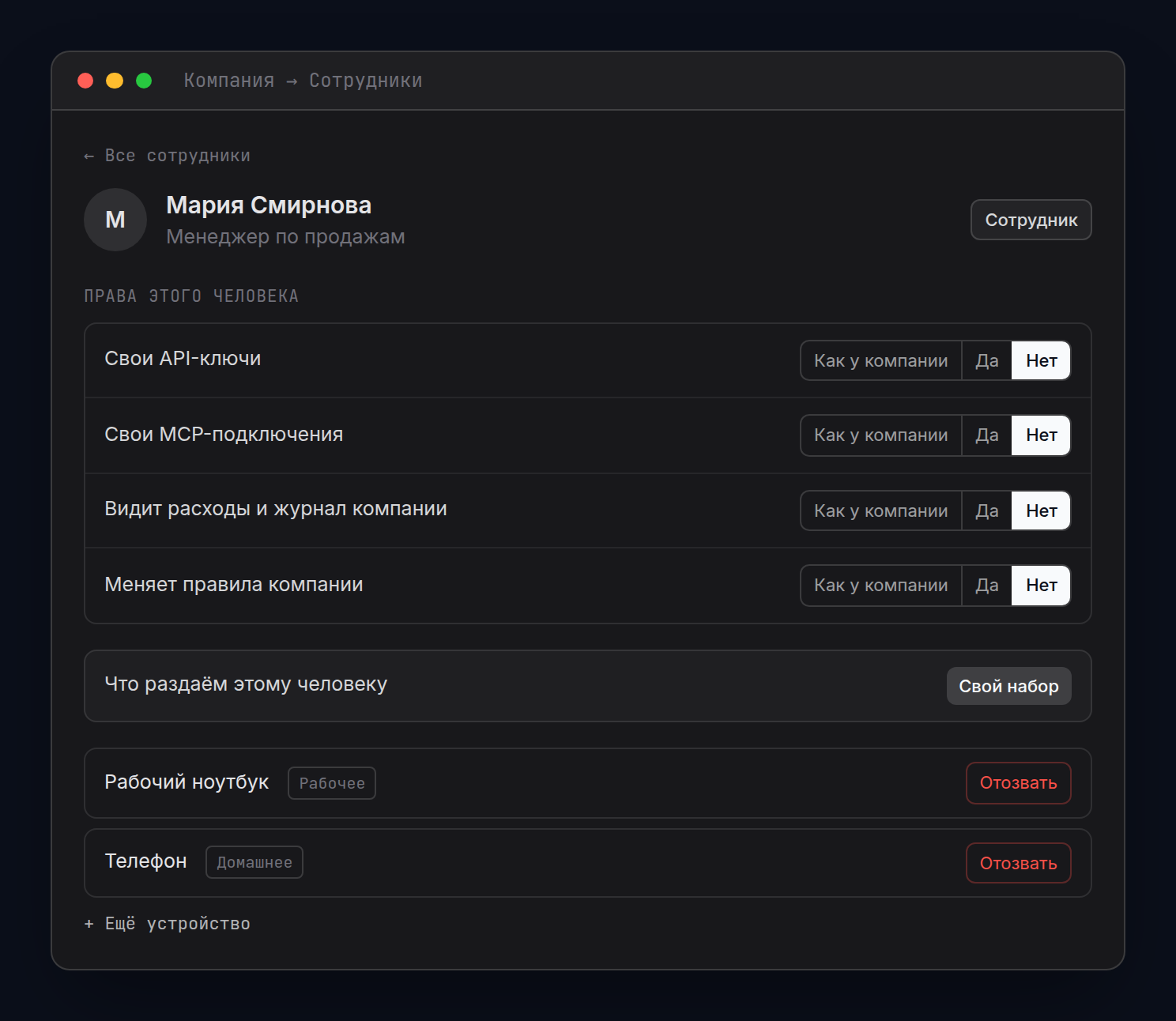Viewport: 1176px width, 1021px height.
Task: Maximize the window with the green button
Action: coord(144,81)
